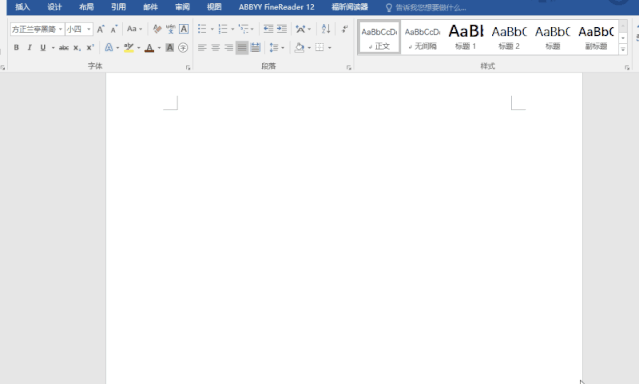Viewport: 639px width, 384px height.
Task: Click the line spacing icon
Action: tap(274, 48)
